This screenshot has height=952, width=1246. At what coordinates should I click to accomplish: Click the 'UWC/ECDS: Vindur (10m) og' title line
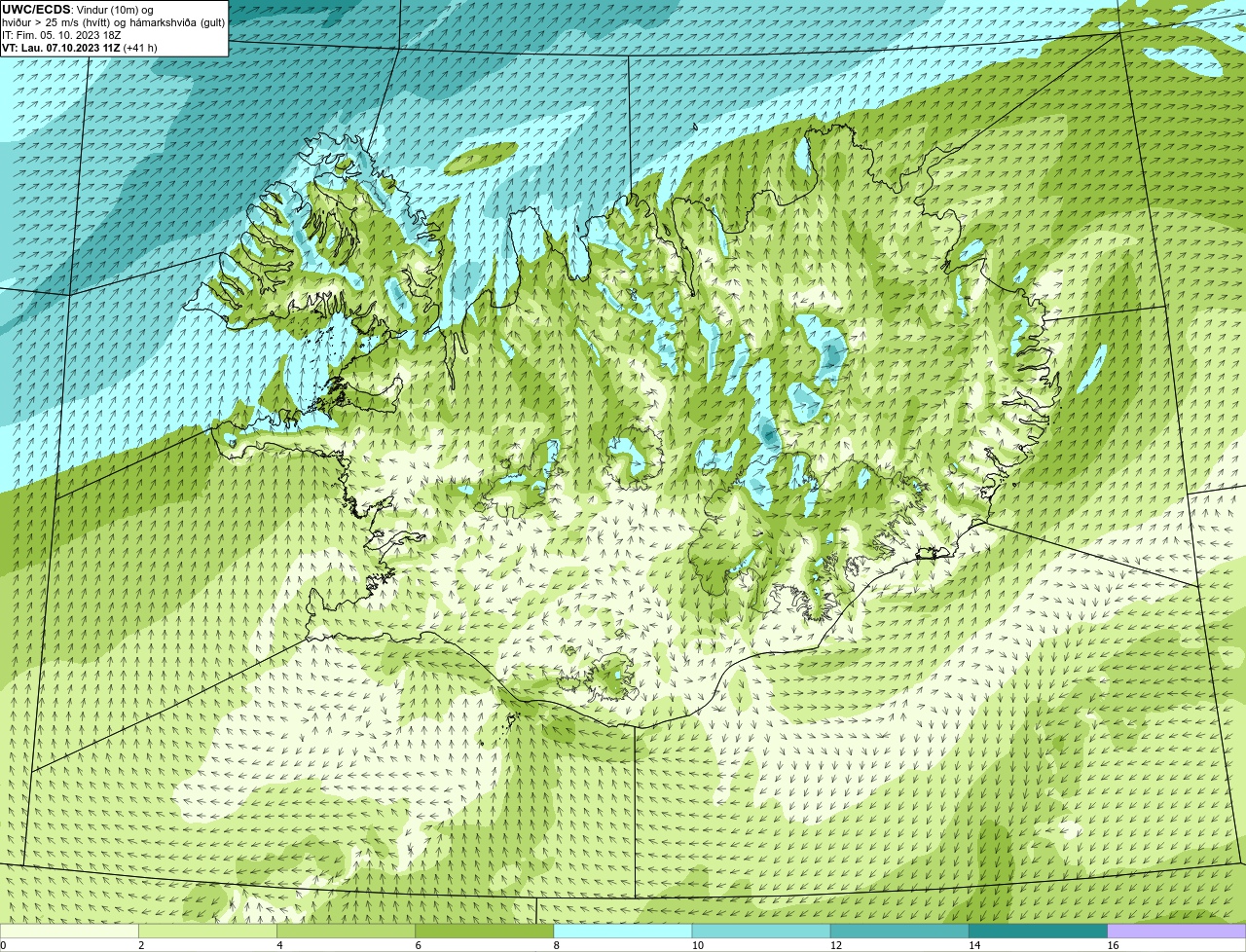point(78,10)
